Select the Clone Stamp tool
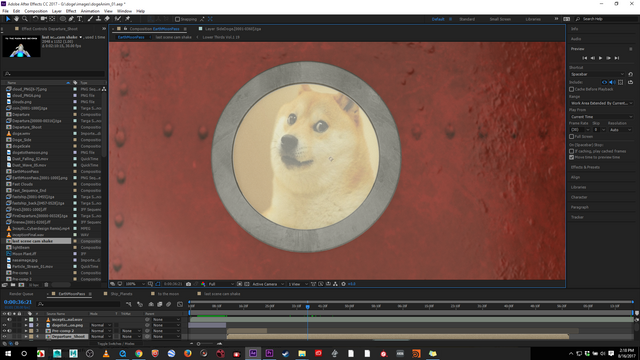The height and width of the screenshot is (360, 640). [x=98, y=19]
